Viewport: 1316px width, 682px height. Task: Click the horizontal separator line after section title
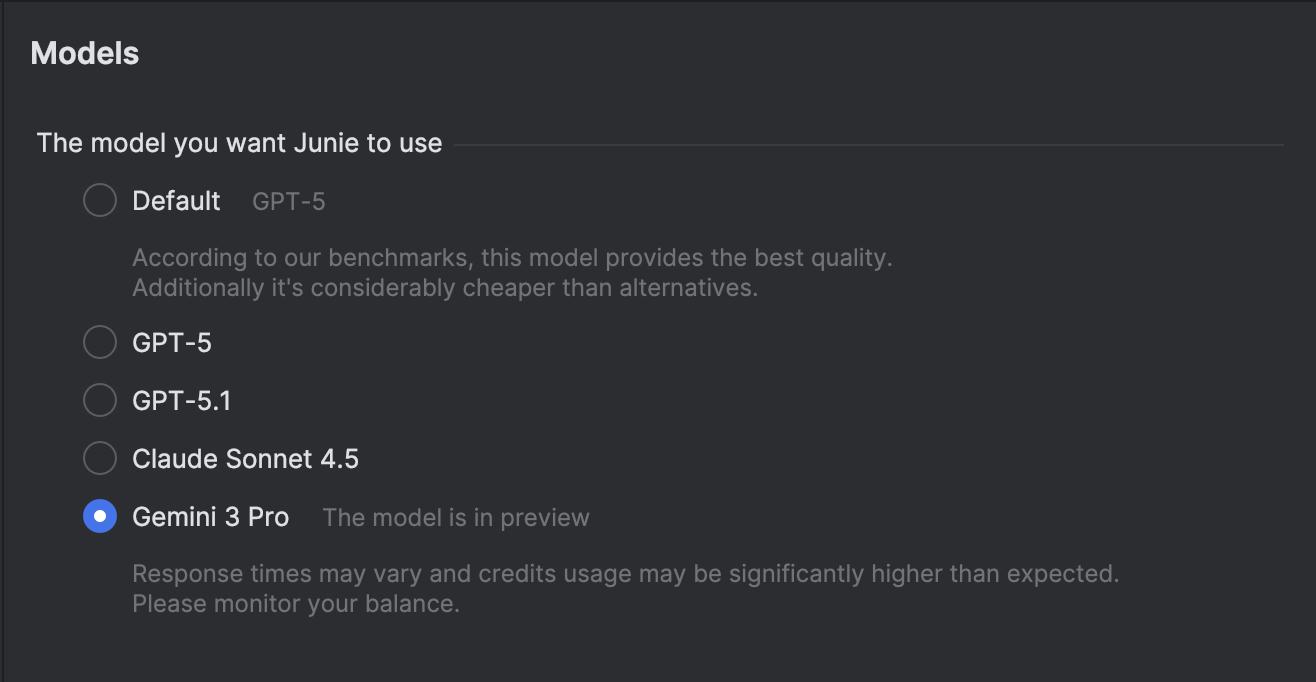click(x=868, y=145)
